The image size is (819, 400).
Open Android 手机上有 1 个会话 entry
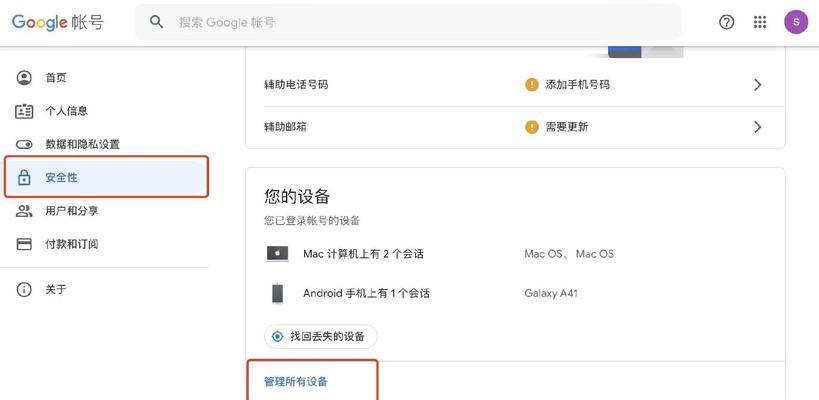tap(366, 293)
